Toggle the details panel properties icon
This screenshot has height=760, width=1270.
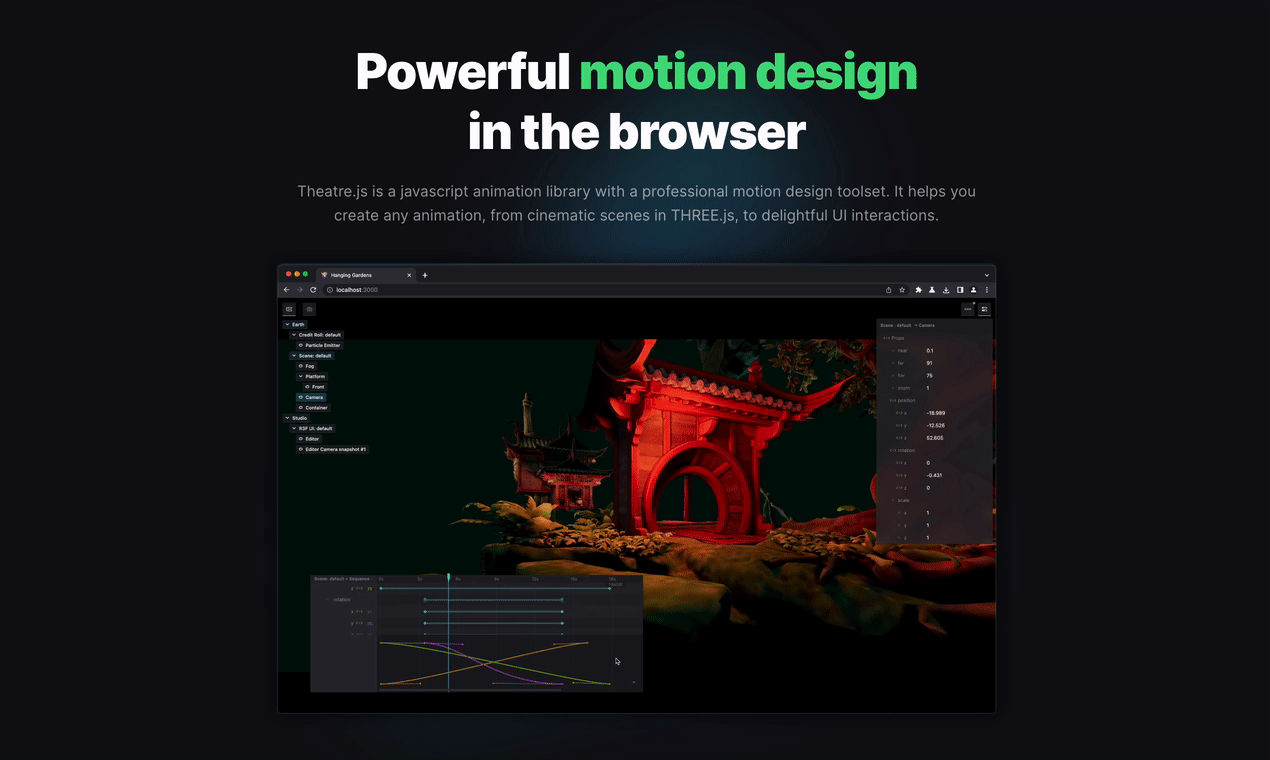[985, 309]
